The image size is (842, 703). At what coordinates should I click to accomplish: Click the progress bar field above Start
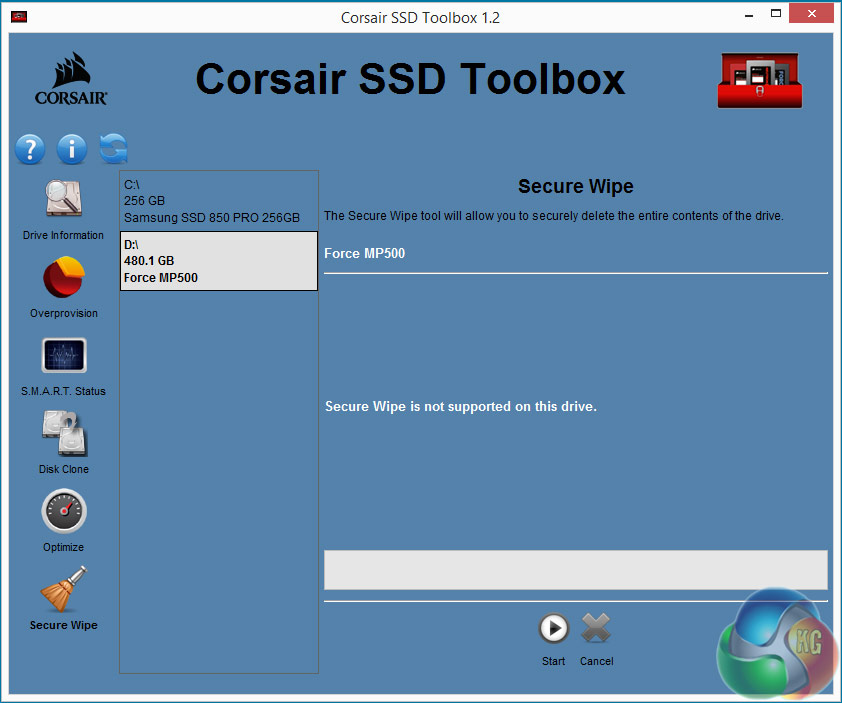(575, 570)
